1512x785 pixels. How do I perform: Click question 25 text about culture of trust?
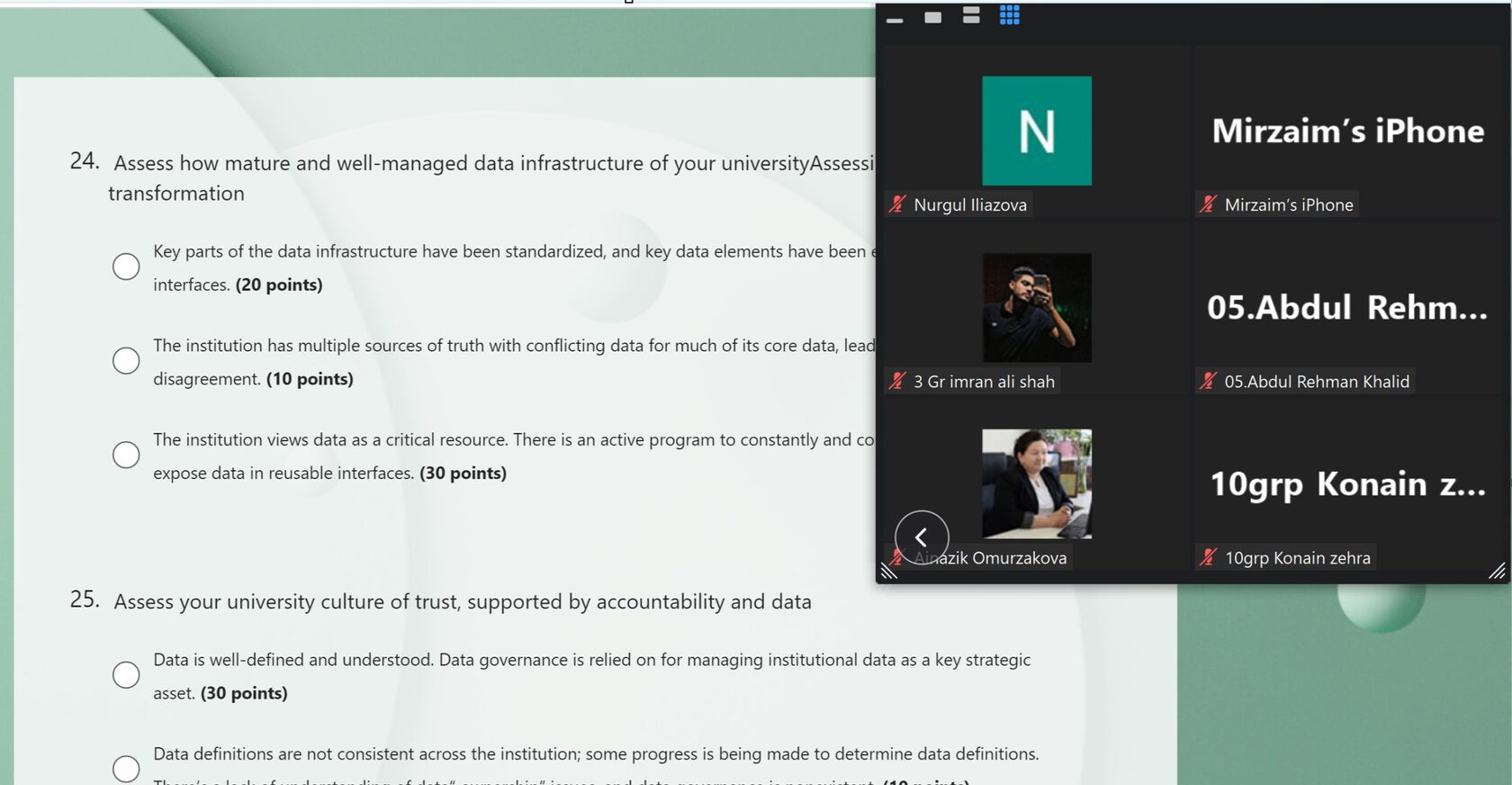point(463,601)
